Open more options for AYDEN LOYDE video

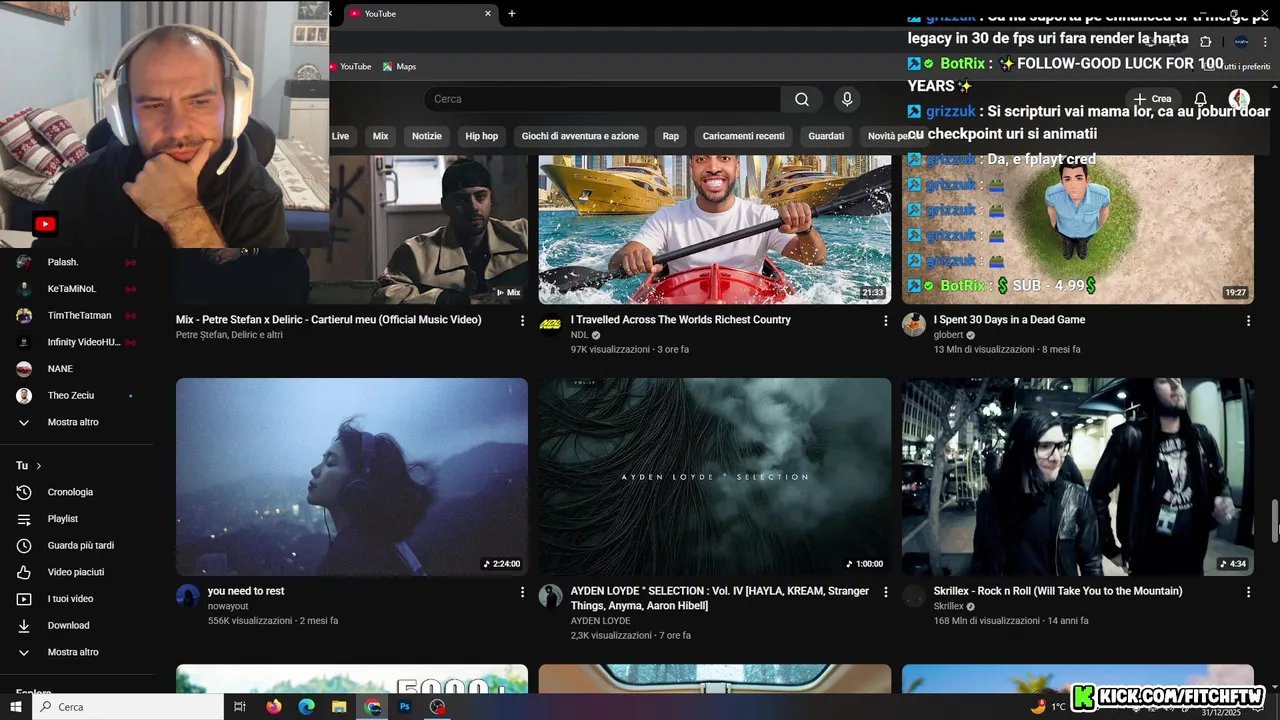[x=885, y=592]
